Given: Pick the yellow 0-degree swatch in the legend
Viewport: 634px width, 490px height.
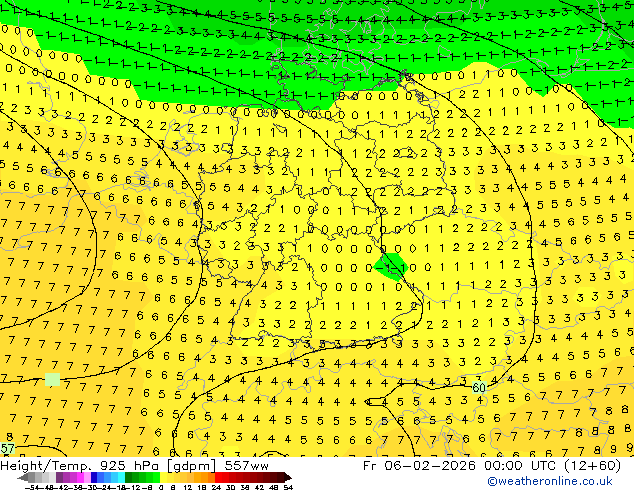Looking at the screenshot, I should pyautogui.click(x=163, y=477).
